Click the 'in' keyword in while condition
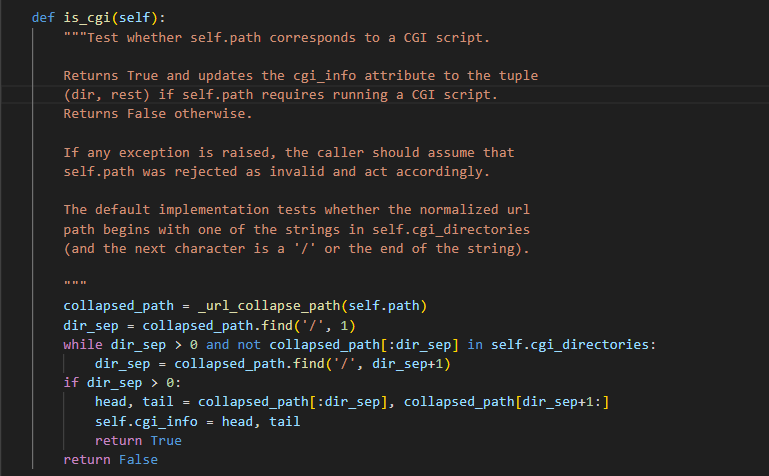Image resolution: width=769 pixels, height=476 pixels. tap(475, 345)
